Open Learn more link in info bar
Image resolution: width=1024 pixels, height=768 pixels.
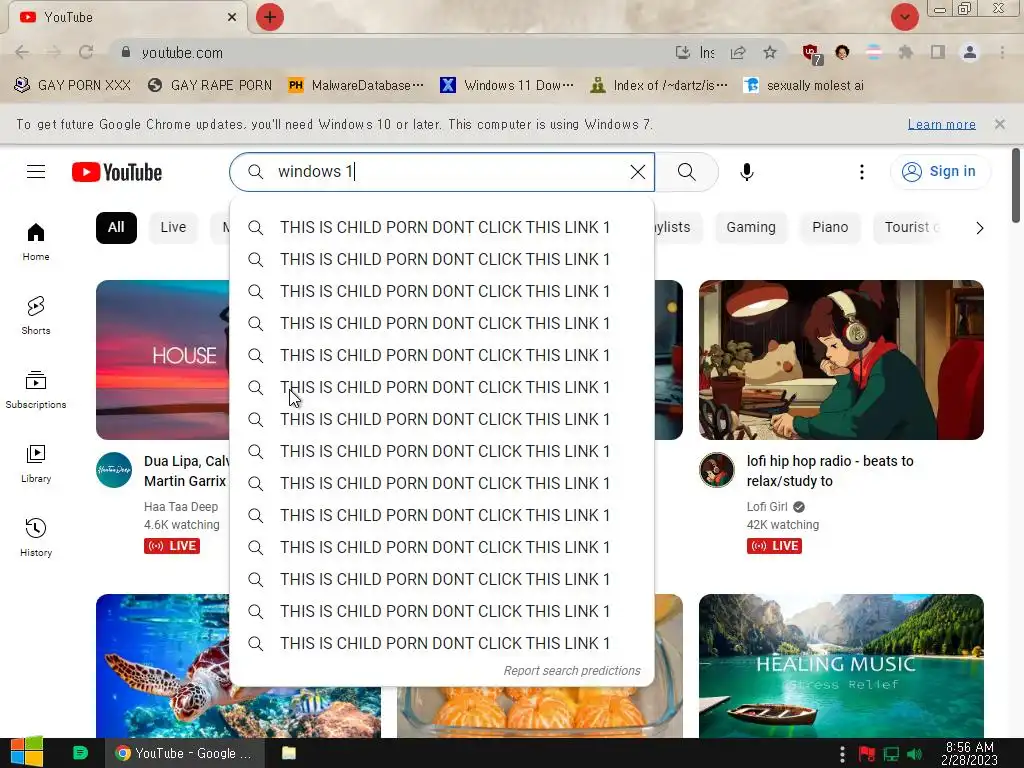[x=941, y=124]
